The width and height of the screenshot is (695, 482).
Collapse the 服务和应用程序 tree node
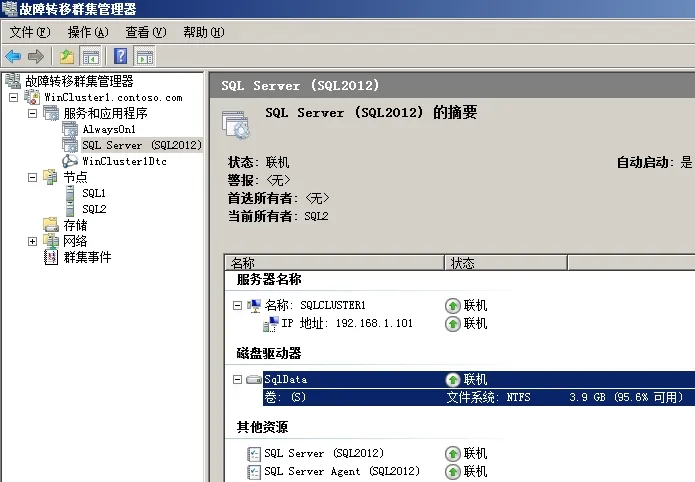click(32, 114)
